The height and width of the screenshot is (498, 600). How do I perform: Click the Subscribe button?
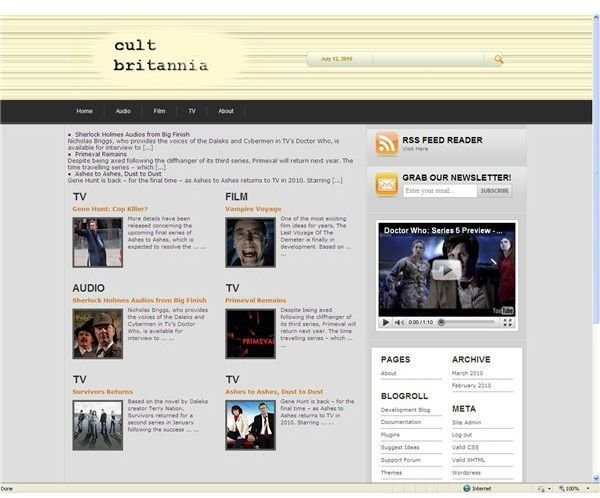(x=494, y=191)
